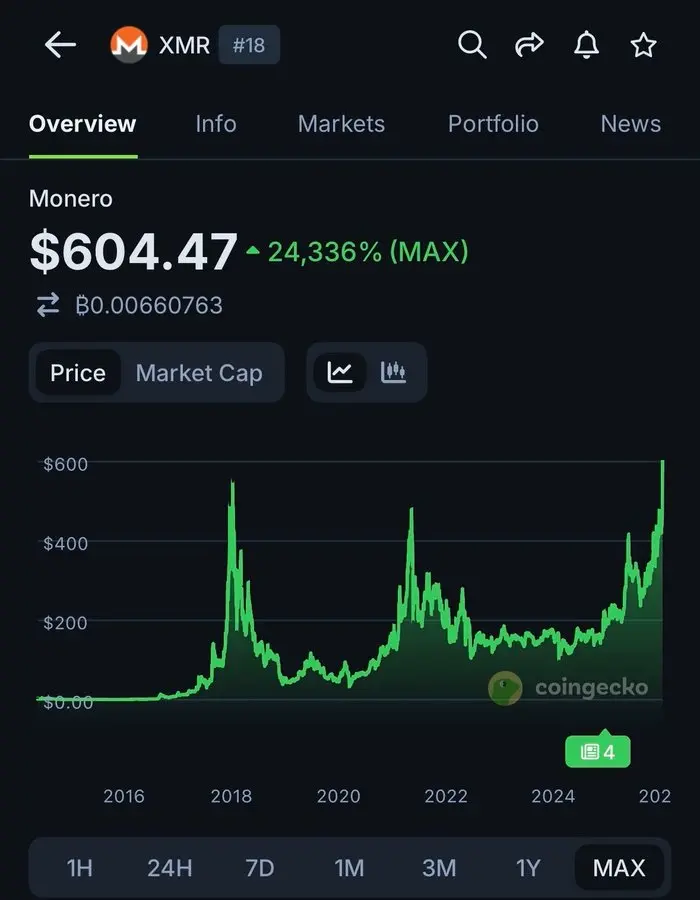
Task: Share the Monero coin page
Action: pyautogui.click(x=528, y=45)
